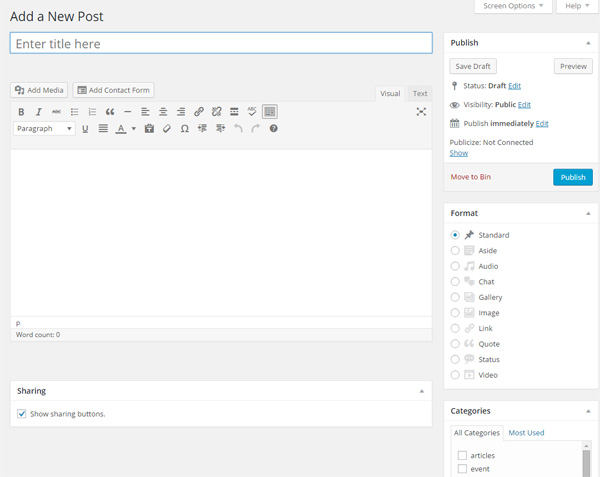Viewport: 600px width, 477px height.
Task: Click the insert link icon
Action: pos(199,112)
